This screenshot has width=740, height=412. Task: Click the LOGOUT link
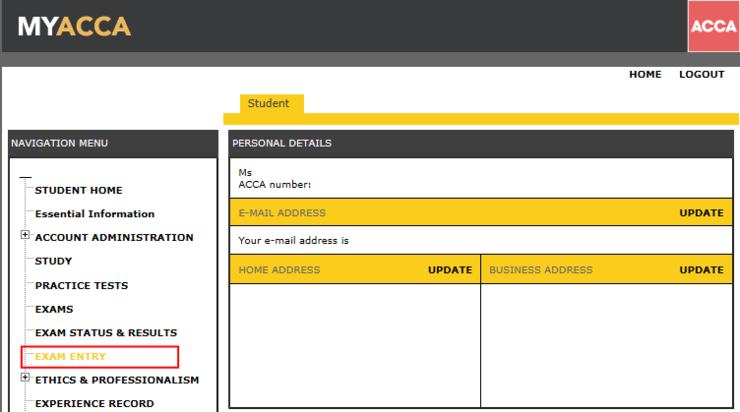701,75
